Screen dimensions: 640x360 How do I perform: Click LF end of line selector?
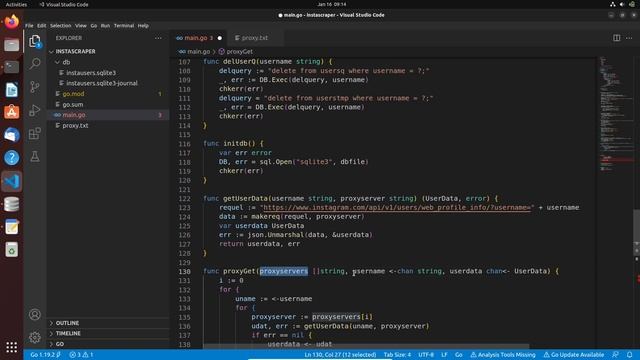[x=444, y=355]
